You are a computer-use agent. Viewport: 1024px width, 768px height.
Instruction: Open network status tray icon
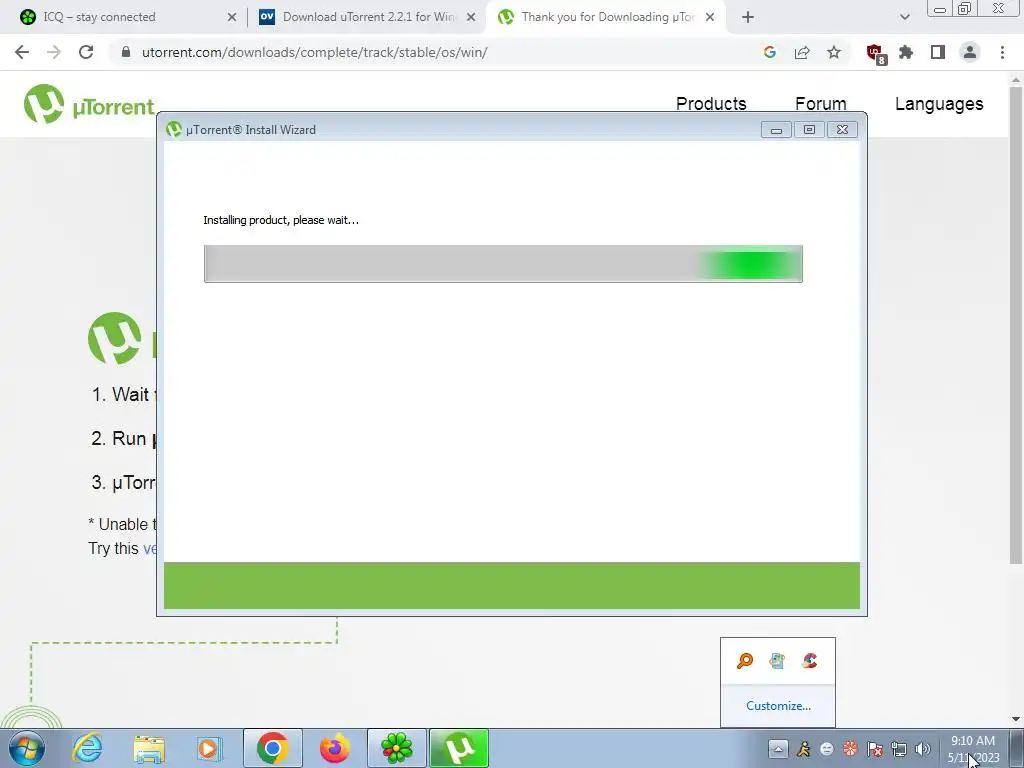tap(899, 749)
